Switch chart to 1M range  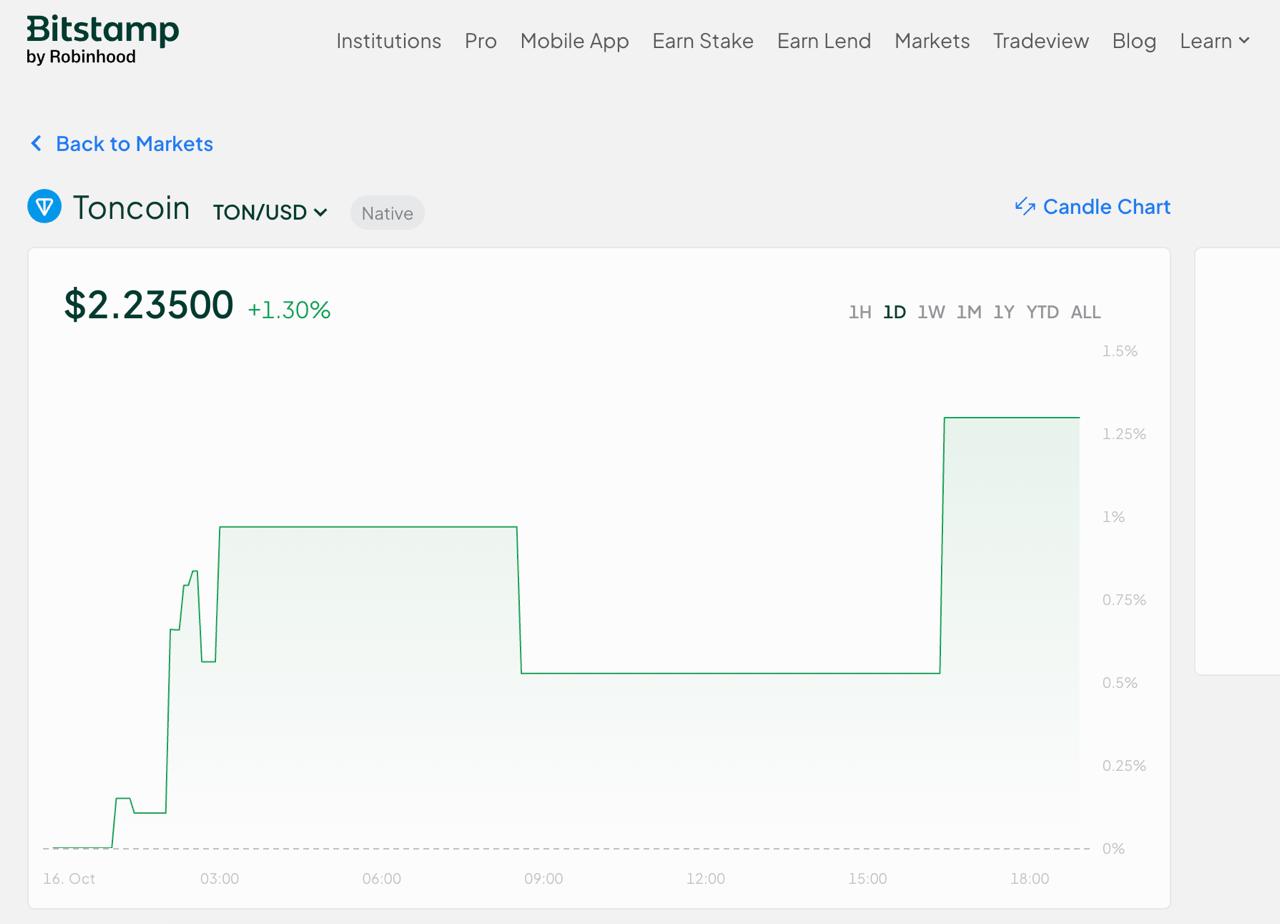[968, 312]
